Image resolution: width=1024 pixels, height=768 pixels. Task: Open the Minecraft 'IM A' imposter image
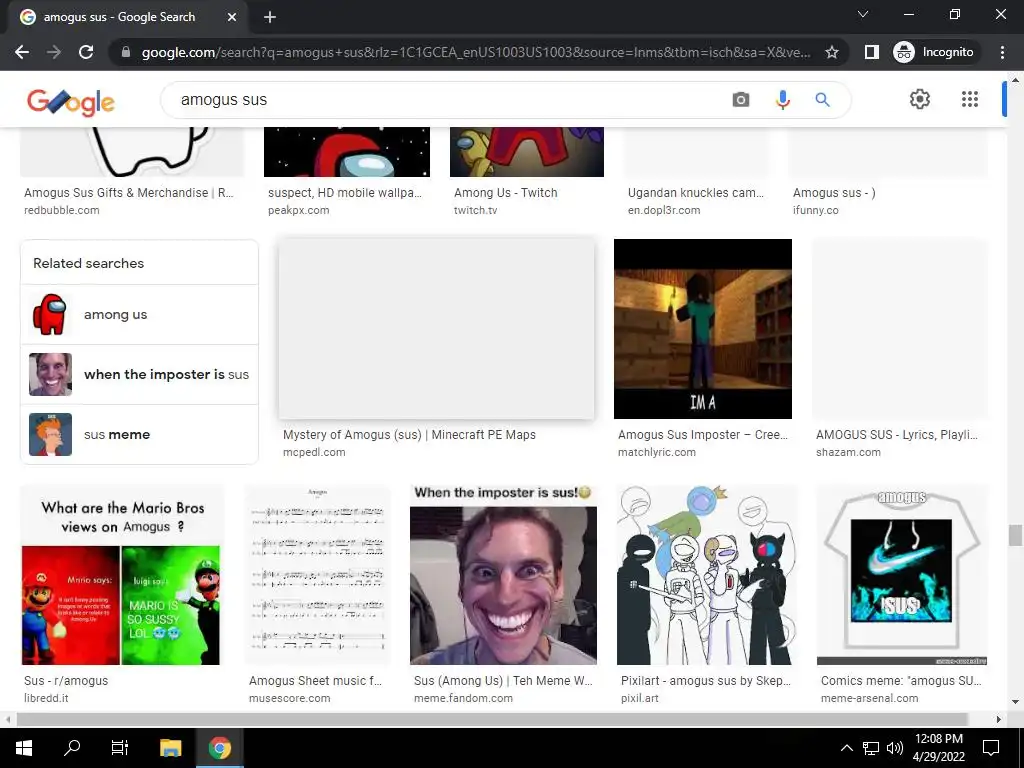703,328
